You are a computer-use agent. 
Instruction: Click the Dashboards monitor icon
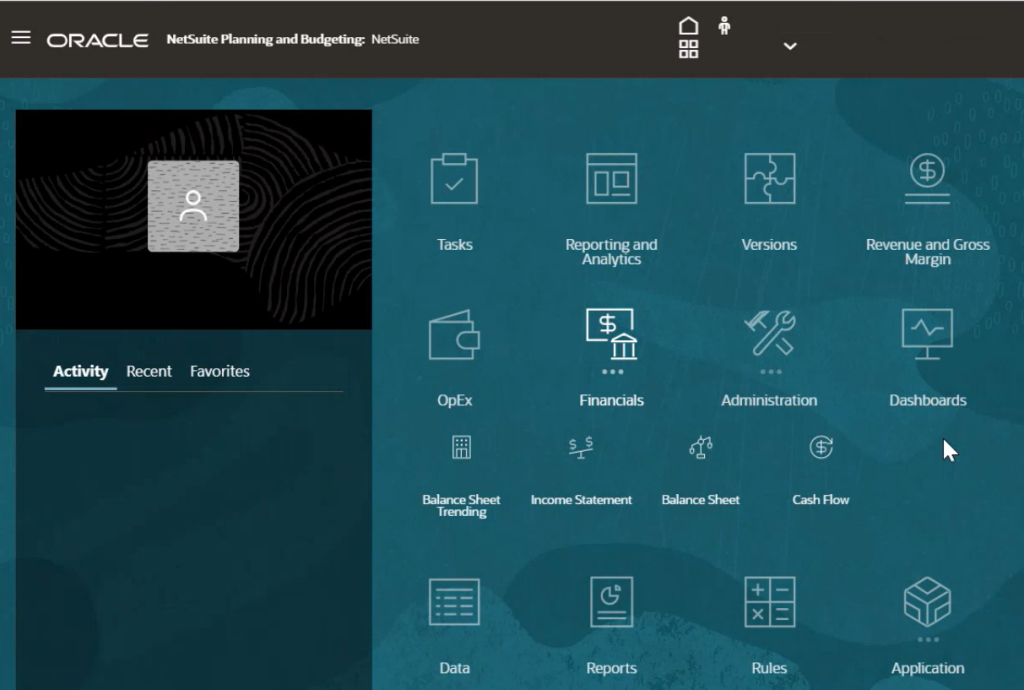click(x=927, y=335)
